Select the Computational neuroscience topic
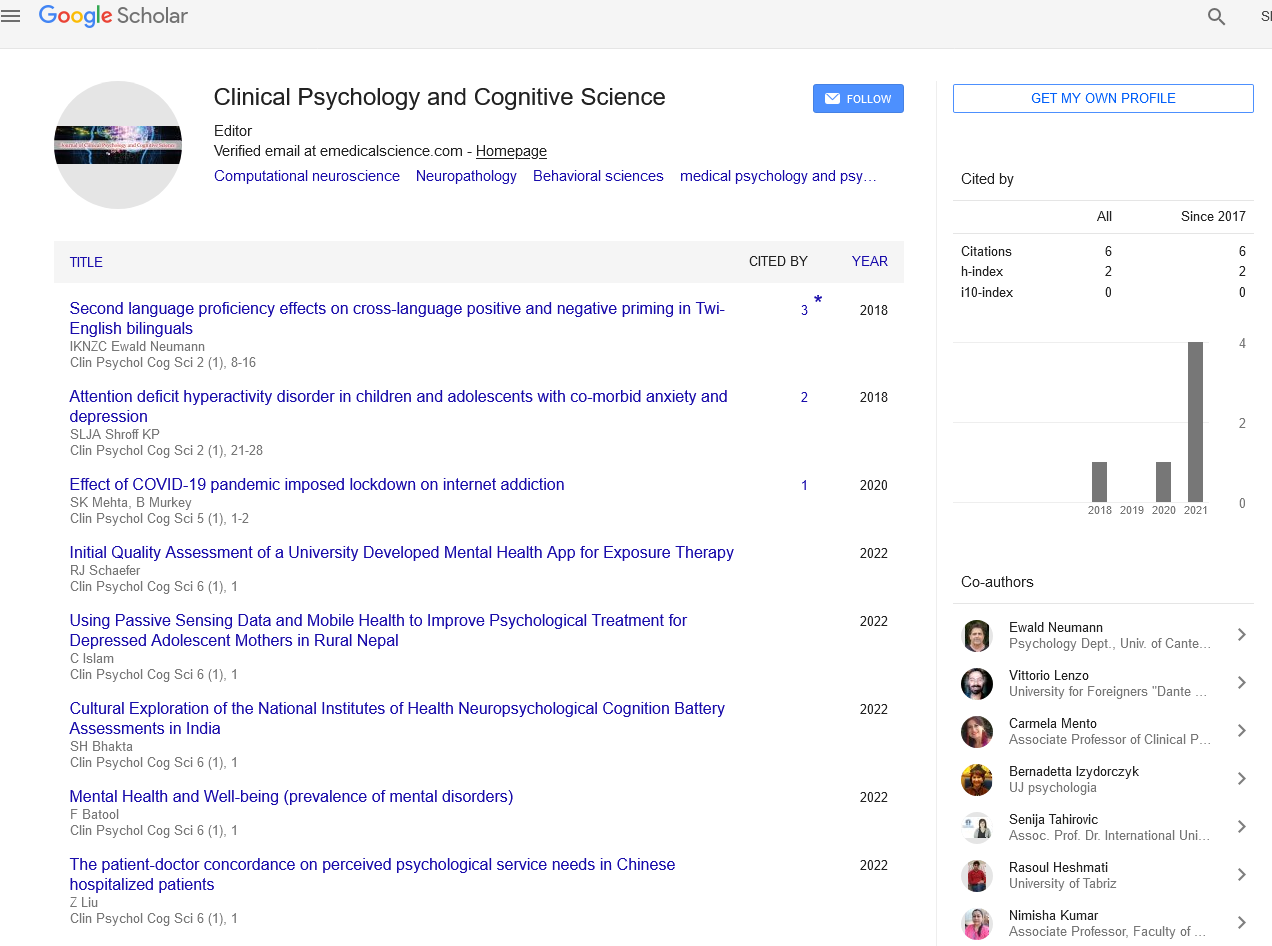Viewport: 1272px width, 946px height. [307, 176]
